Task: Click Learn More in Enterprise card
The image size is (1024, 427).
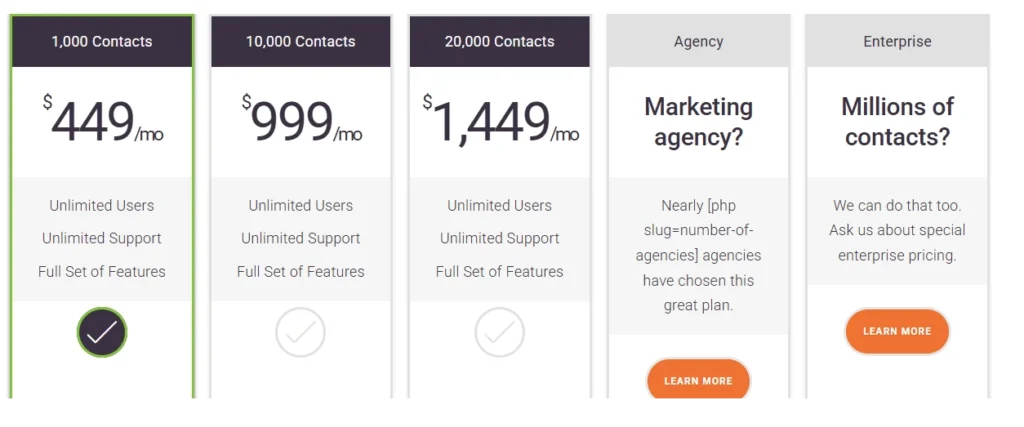Action: click(897, 331)
